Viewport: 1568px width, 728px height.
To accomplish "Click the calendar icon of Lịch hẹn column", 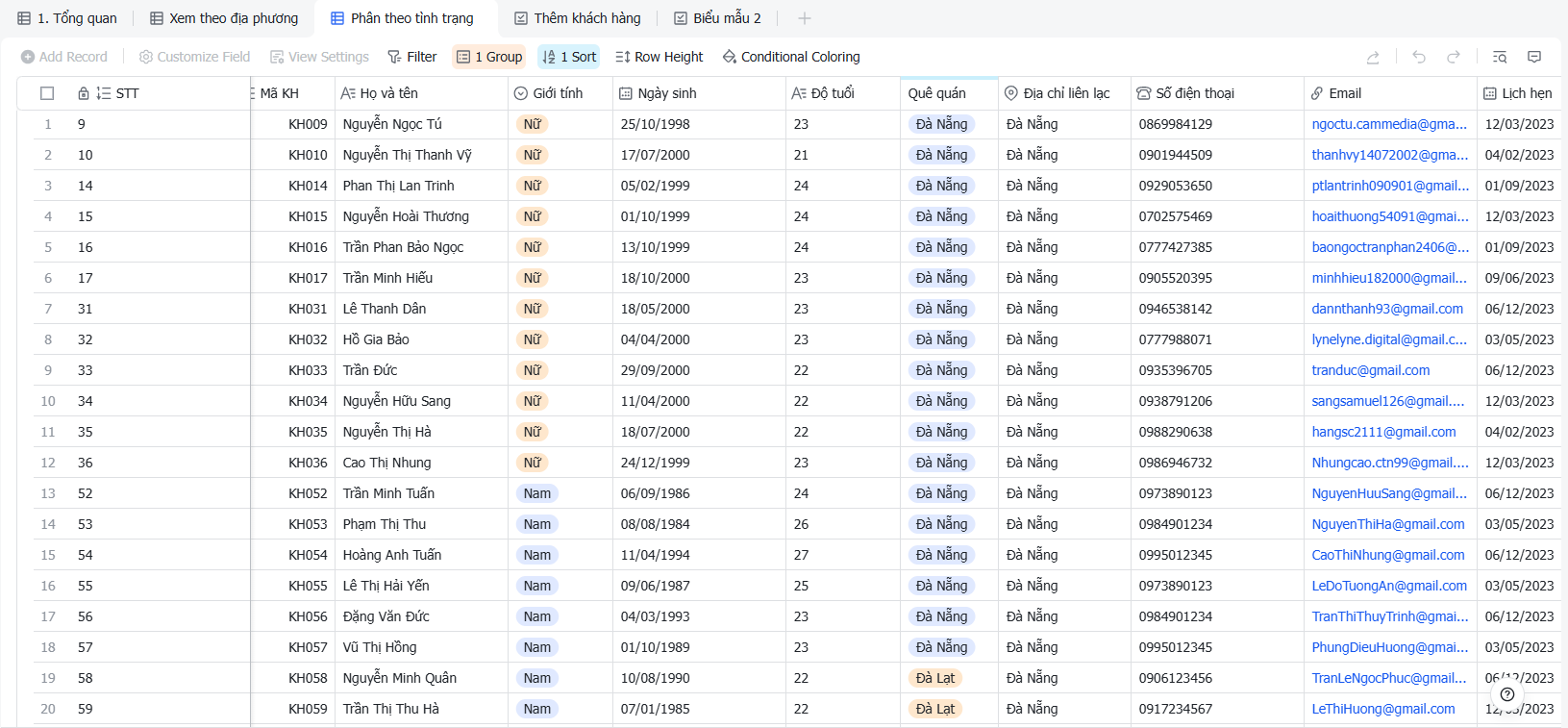I will tap(1490, 93).
